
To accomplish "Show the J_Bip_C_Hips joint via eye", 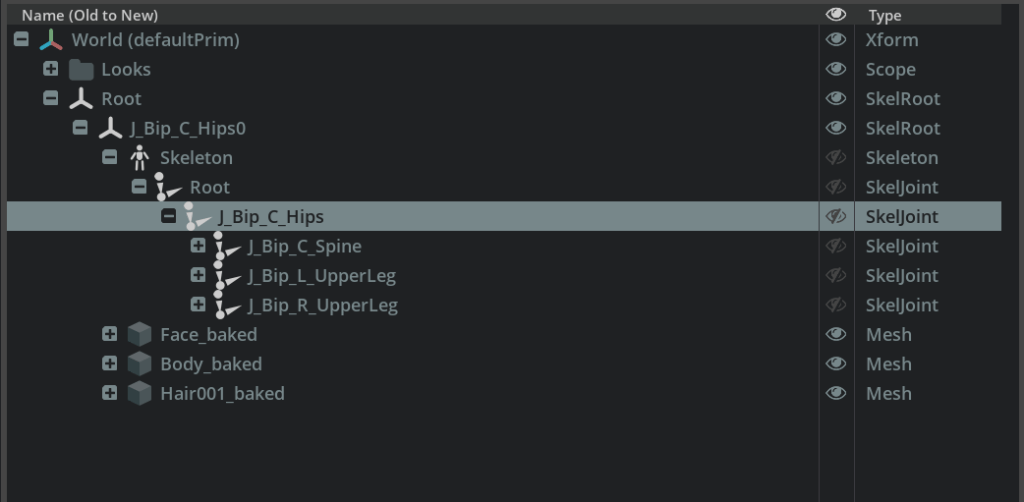I will (x=836, y=217).
